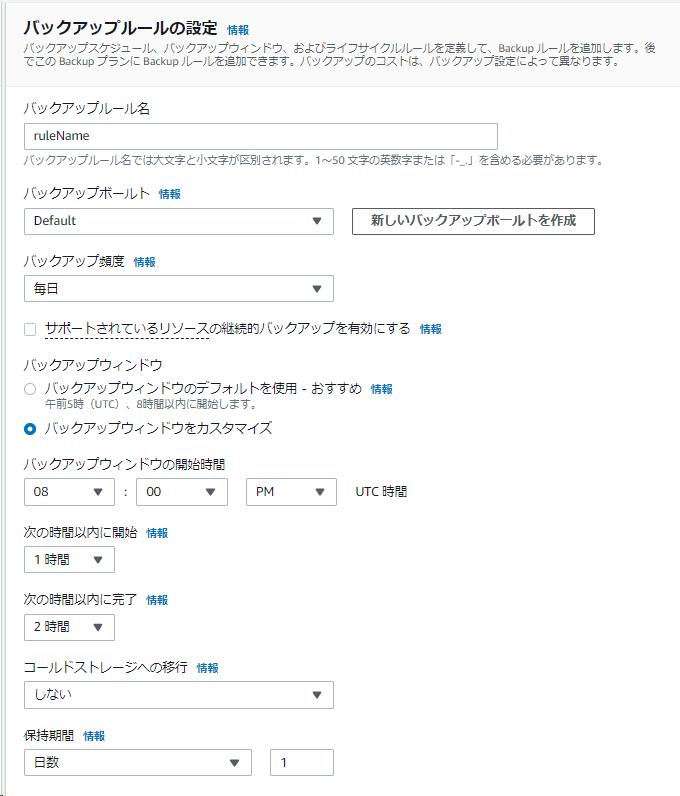Open the バックアップ頻度 毎日 dropdown

[x=178, y=289]
